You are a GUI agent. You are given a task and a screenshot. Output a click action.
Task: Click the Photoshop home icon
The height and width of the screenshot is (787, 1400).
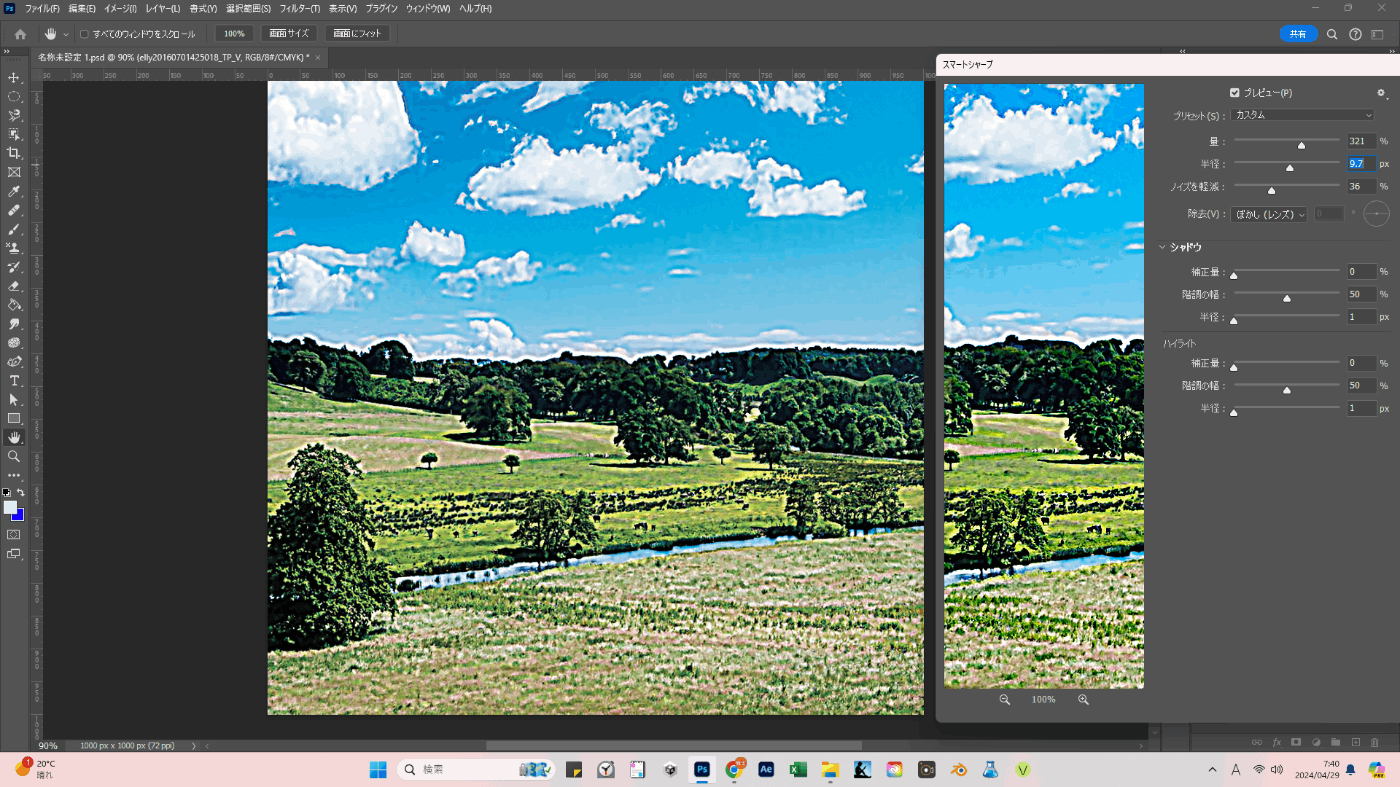point(20,34)
